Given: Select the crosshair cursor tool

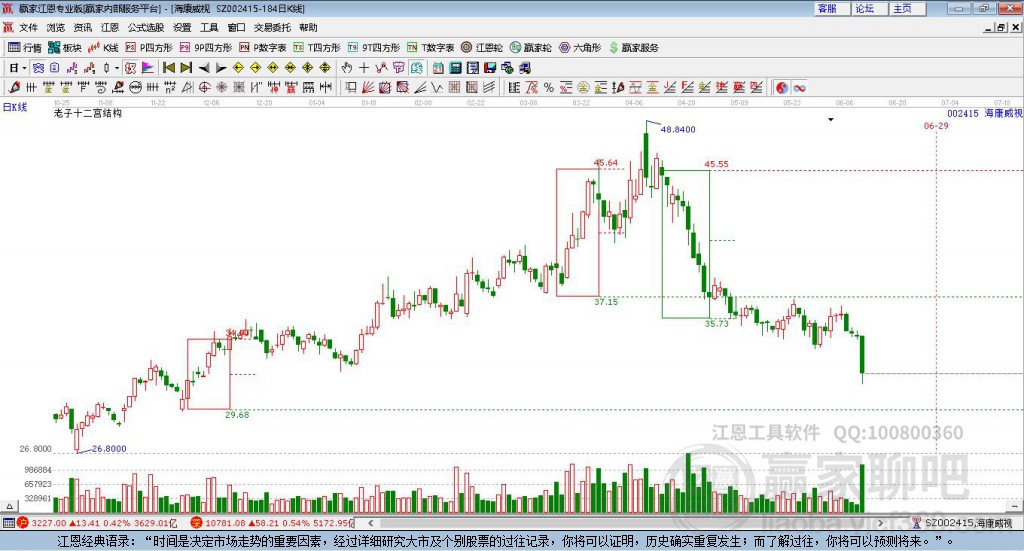Looking at the screenshot, I should pos(364,68).
